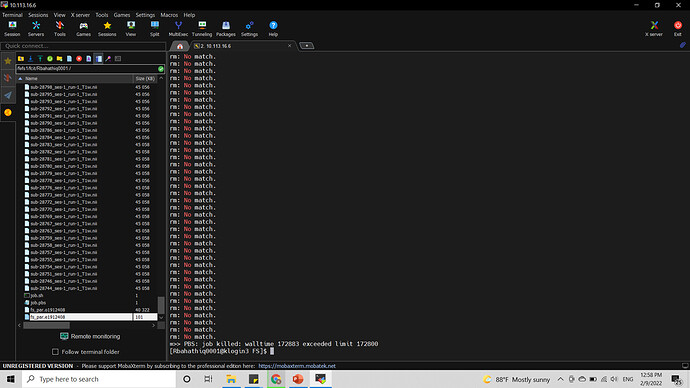Create a new folder in SFTP browser
The width and height of the screenshot is (690, 388).
point(59,59)
